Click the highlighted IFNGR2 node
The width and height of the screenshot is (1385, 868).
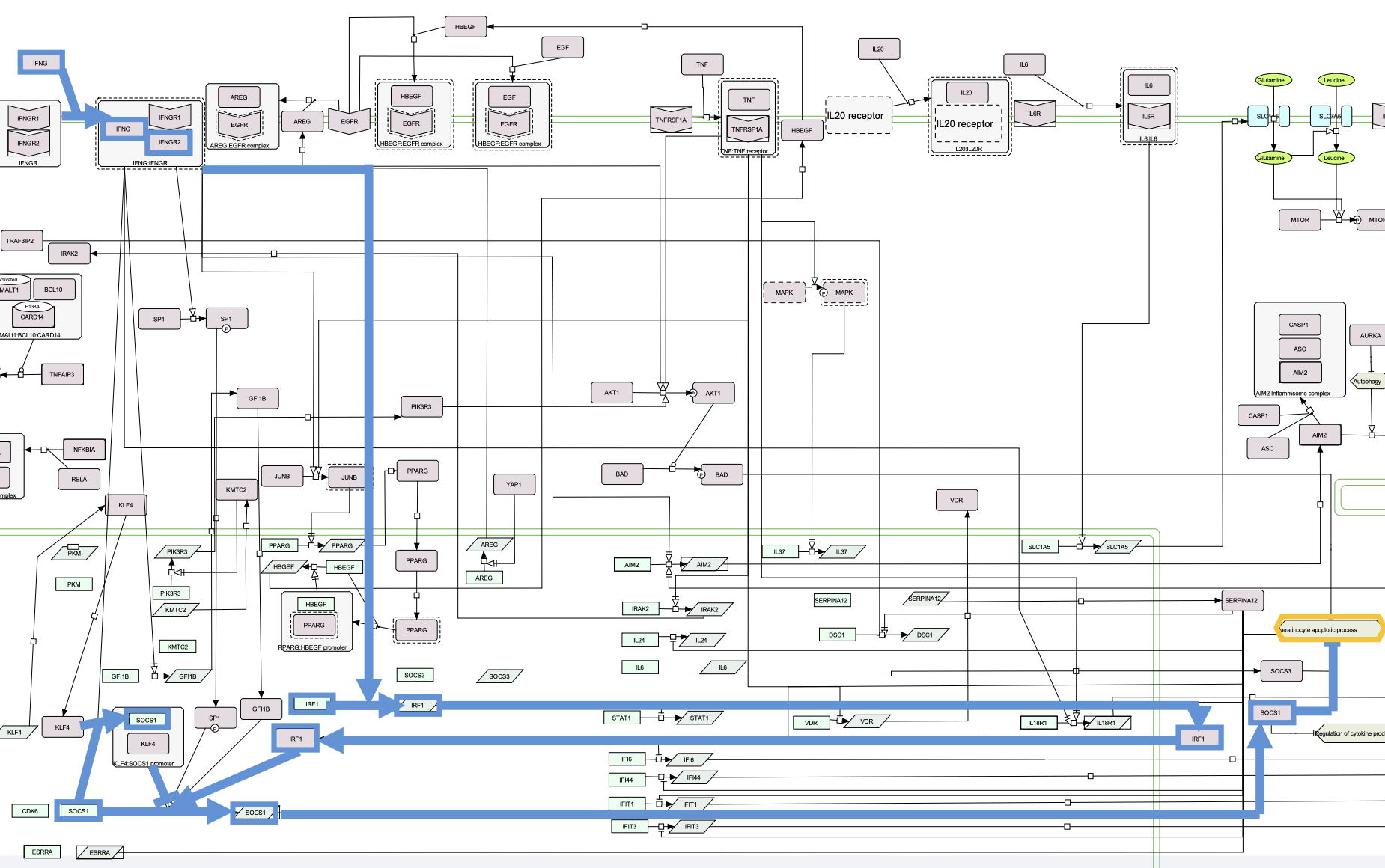(x=170, y=142)
